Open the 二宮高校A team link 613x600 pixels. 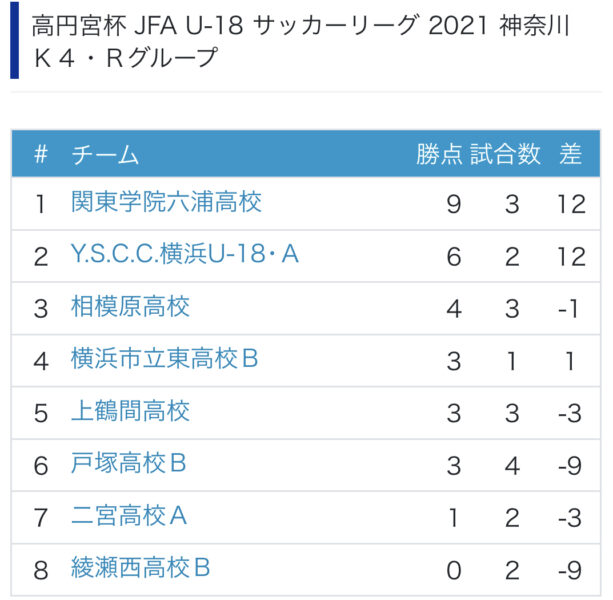[129, 516]
